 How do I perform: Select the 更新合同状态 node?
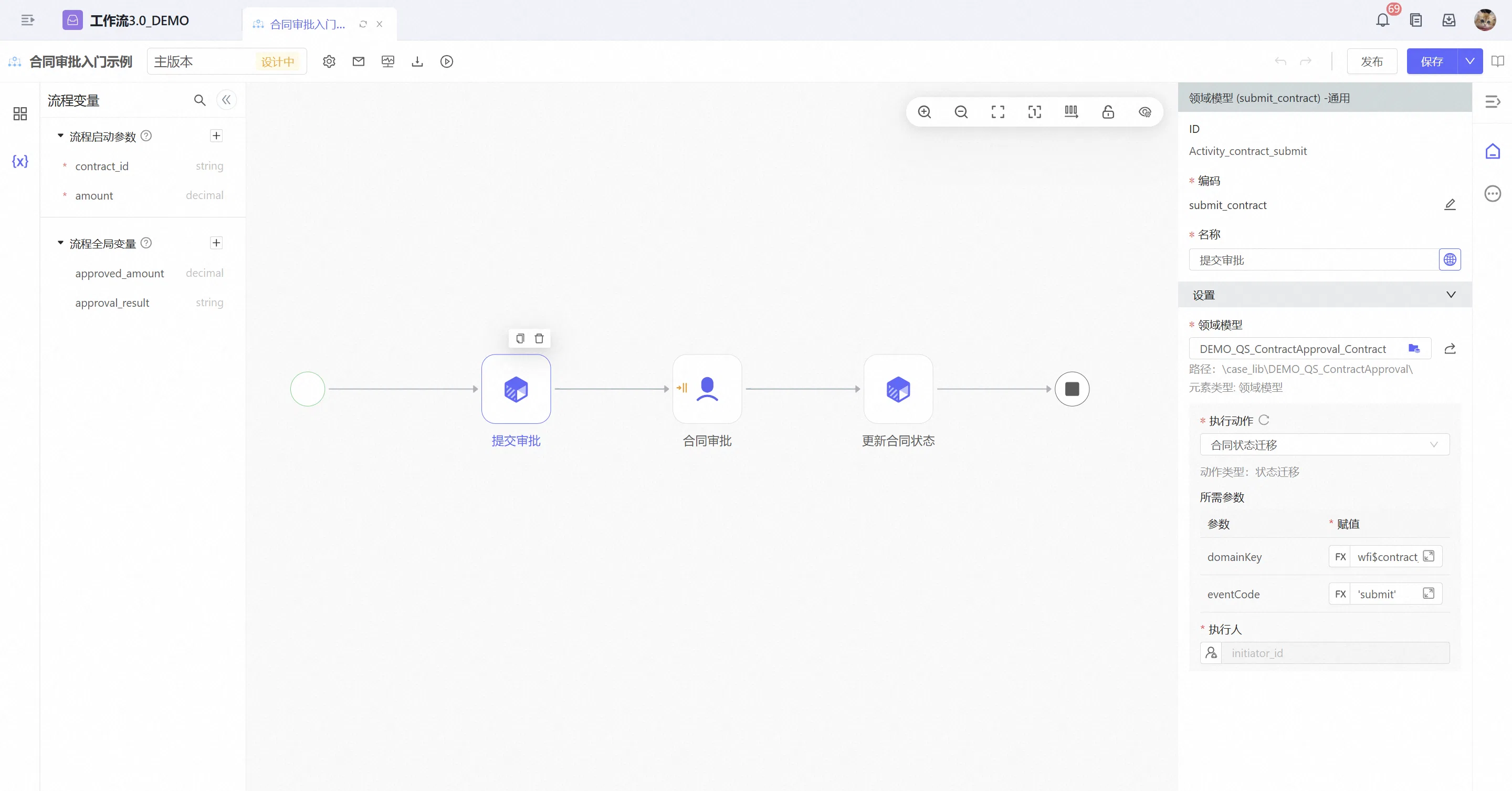(898, 389)
